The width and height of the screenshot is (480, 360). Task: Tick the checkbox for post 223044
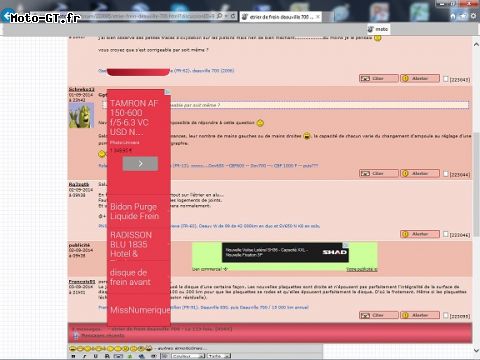(x=446, y=174)
